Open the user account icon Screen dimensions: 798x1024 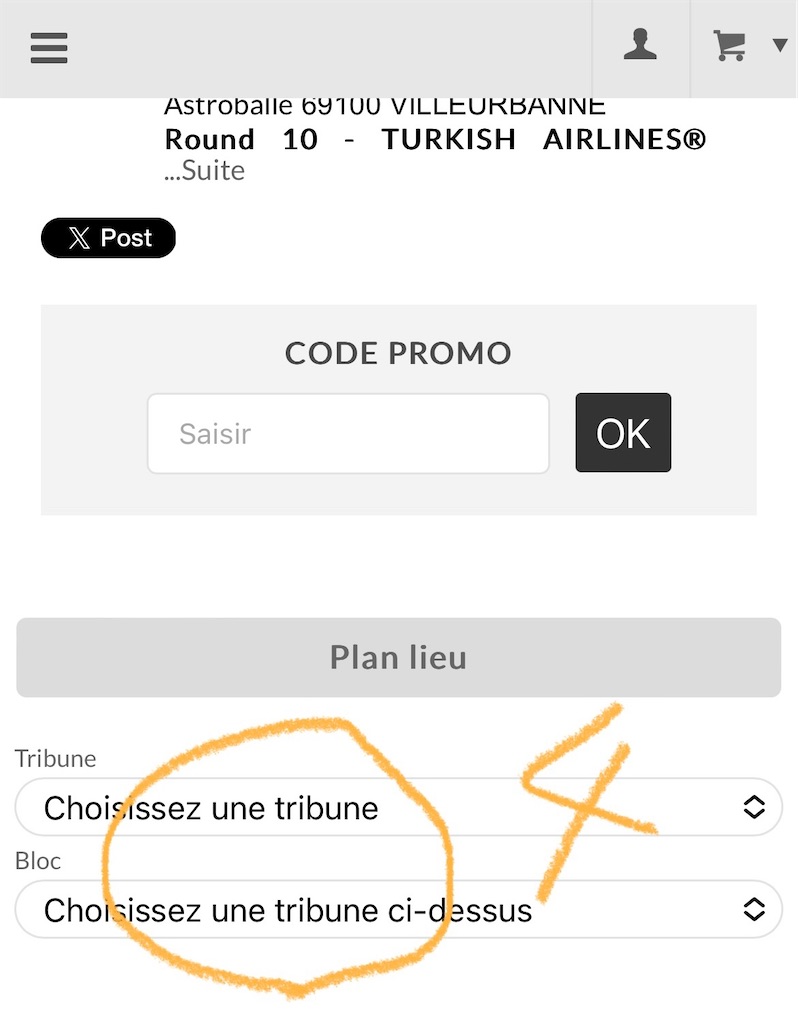tap(640, 46)
